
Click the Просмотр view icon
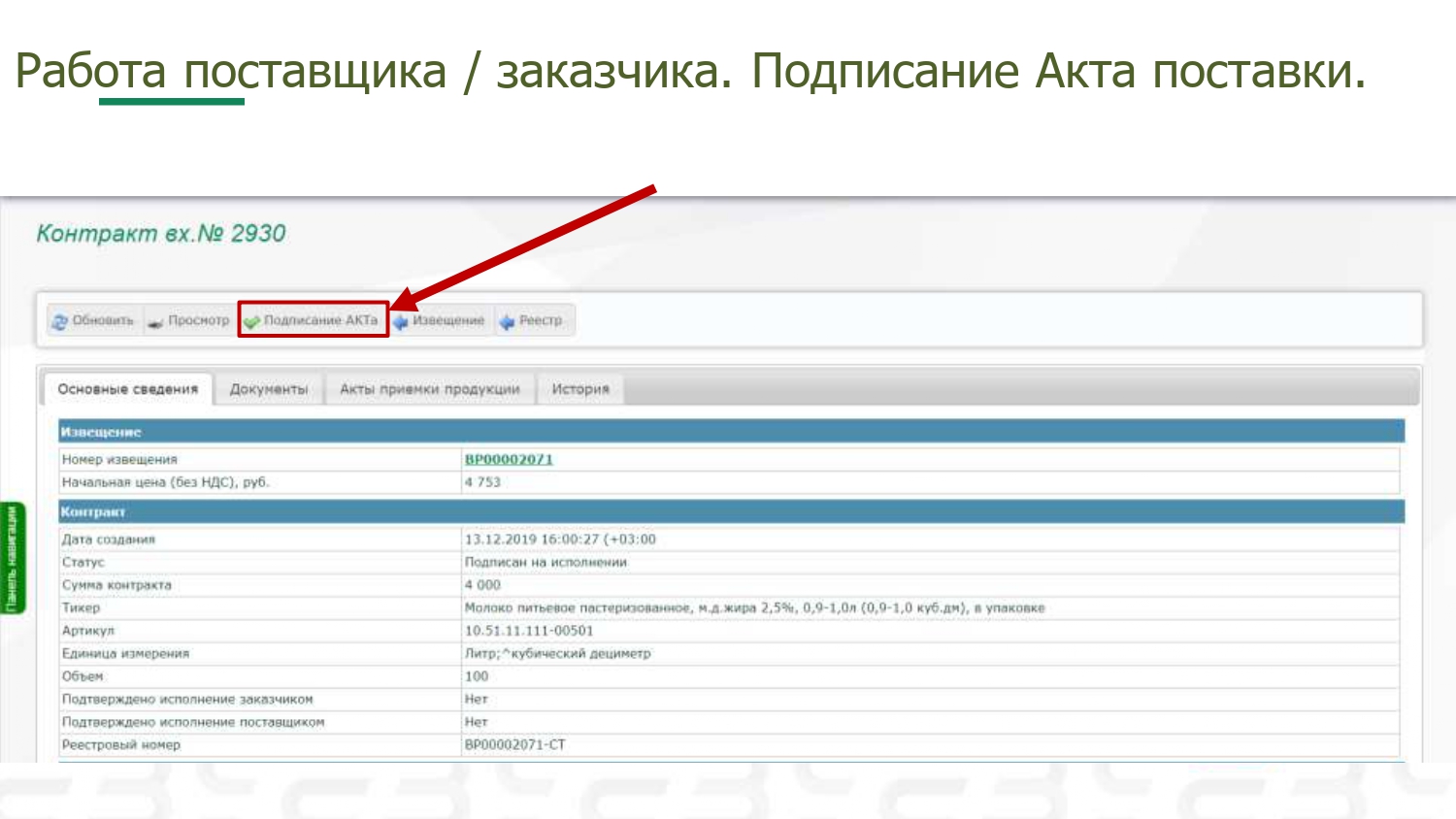click(x=155, y=322)
